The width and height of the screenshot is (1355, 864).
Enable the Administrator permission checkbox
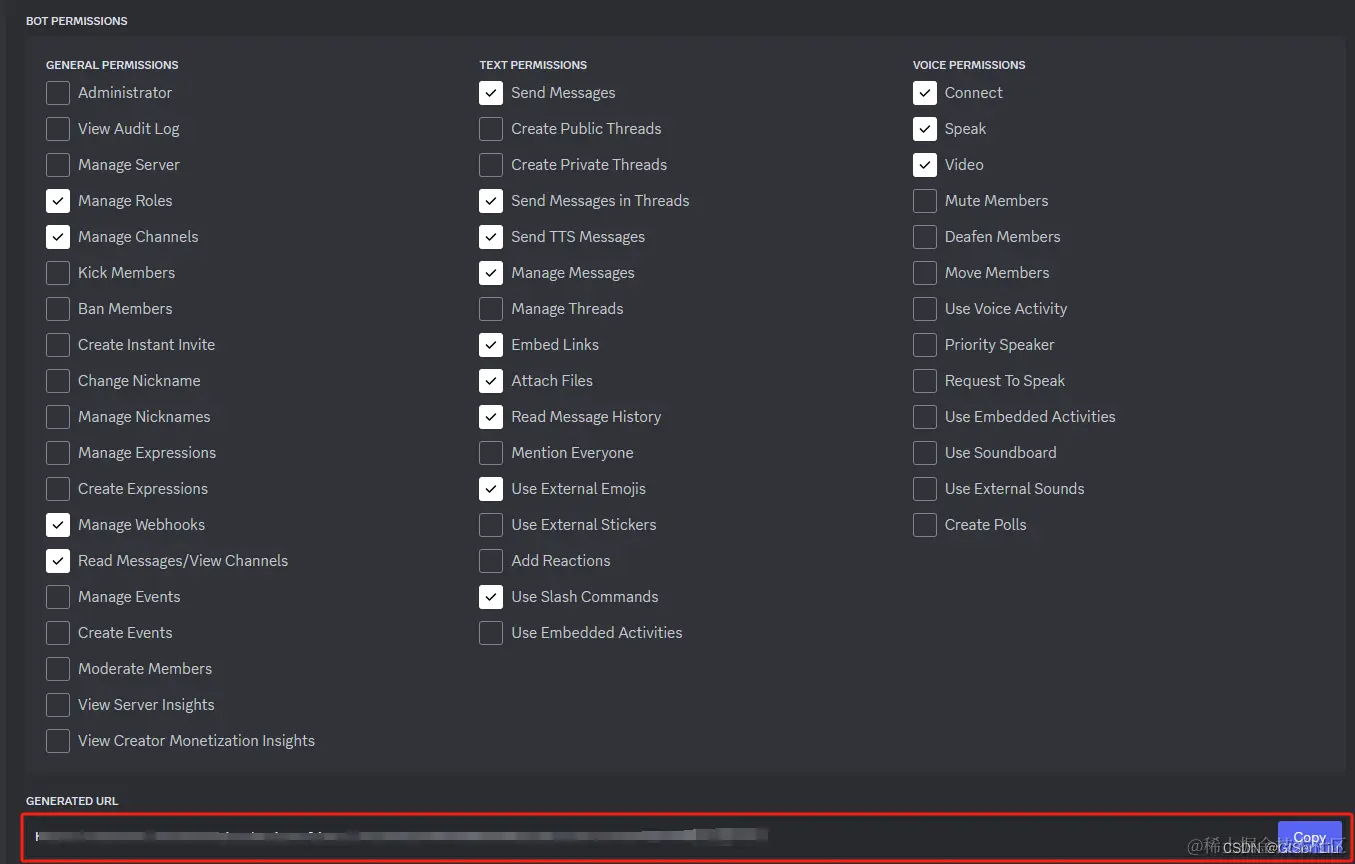point(58,93)
